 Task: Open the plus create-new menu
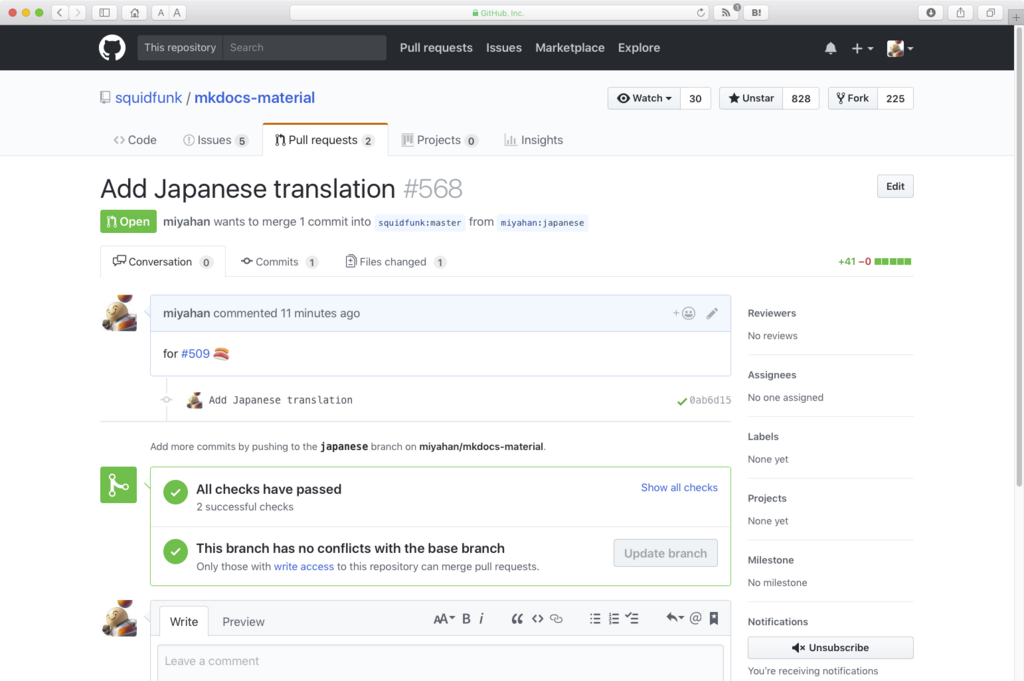[x=862, y=48]
